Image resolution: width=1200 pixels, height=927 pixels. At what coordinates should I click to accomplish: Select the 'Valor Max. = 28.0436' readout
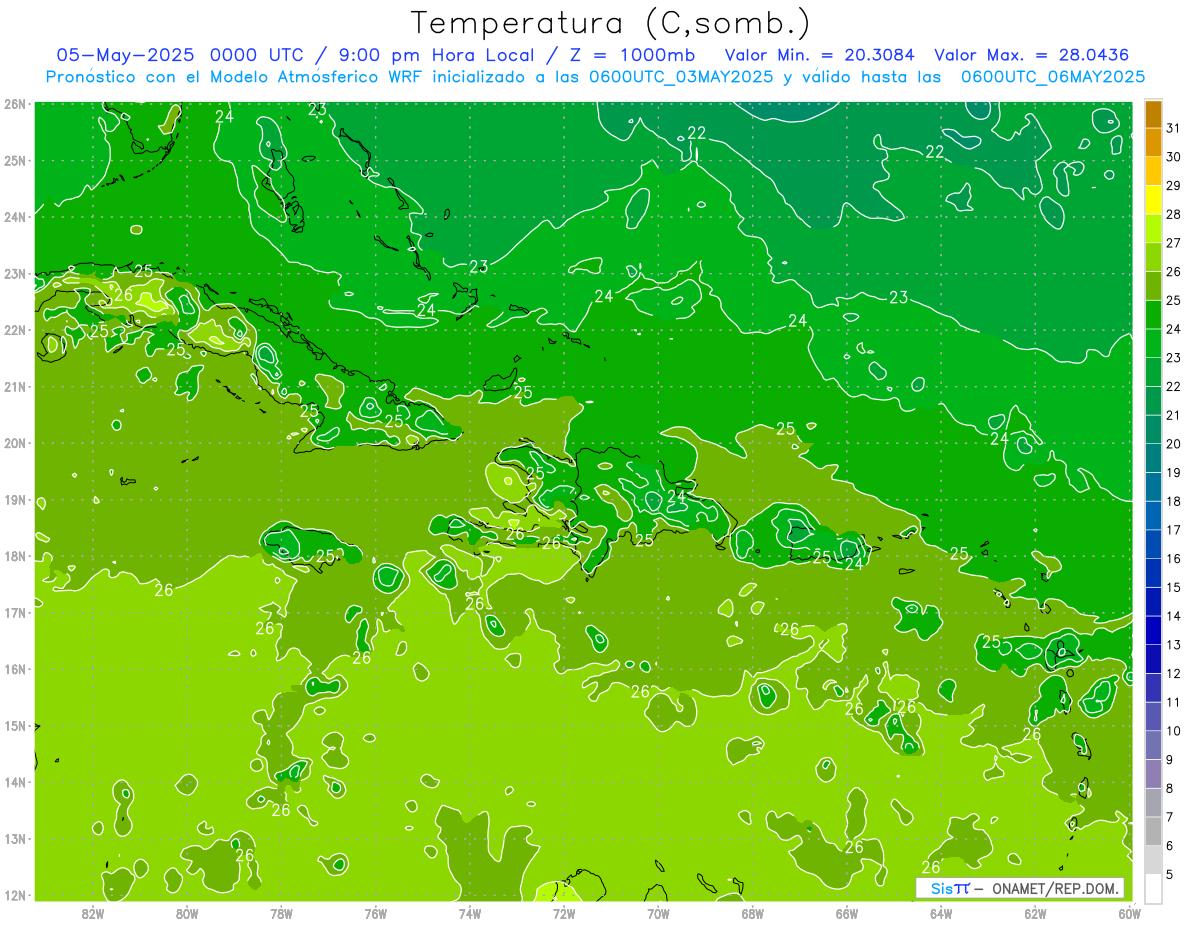[x=1032, y=55]
